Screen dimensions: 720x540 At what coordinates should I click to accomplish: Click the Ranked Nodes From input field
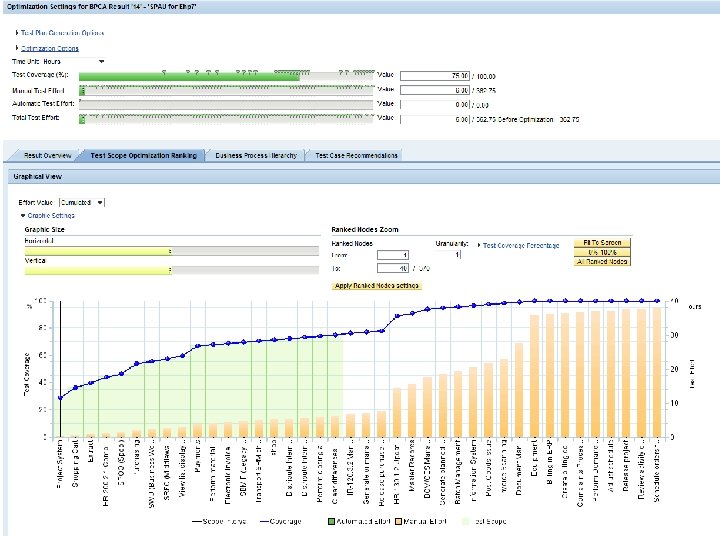tap(393, 255)
